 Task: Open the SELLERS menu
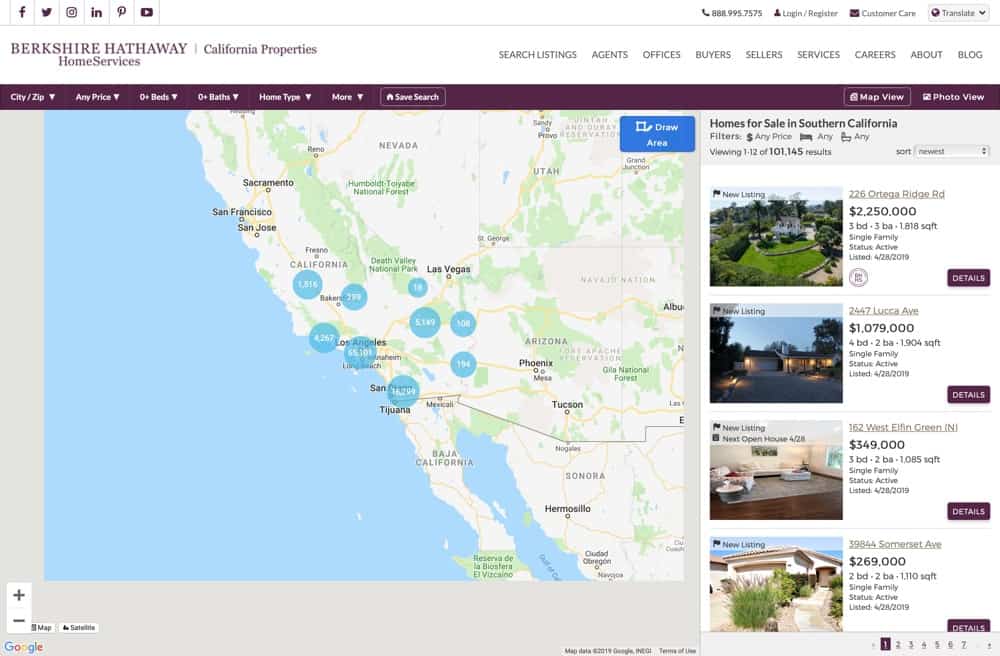(x=763, y=55)
